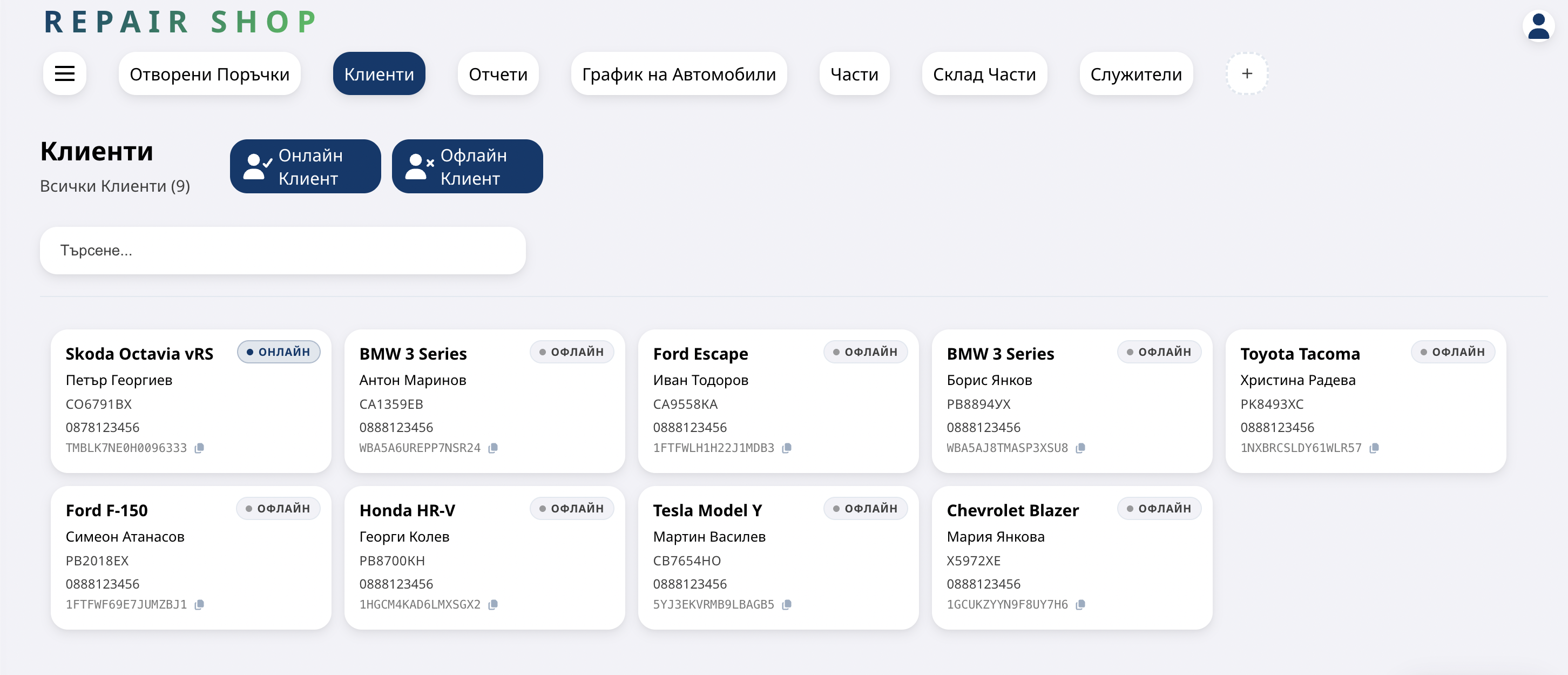
Task: Add an Онлайн Клиент
Action: click(x=305, y=167)
